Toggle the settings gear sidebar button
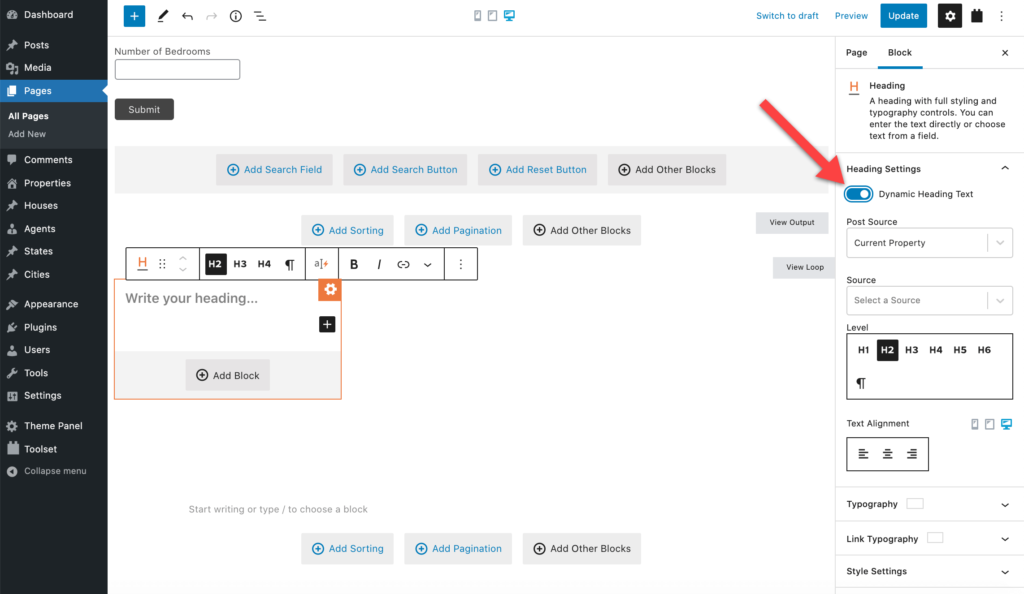The width and height of the screenshot is (1024, 594). tap(950, 16)
